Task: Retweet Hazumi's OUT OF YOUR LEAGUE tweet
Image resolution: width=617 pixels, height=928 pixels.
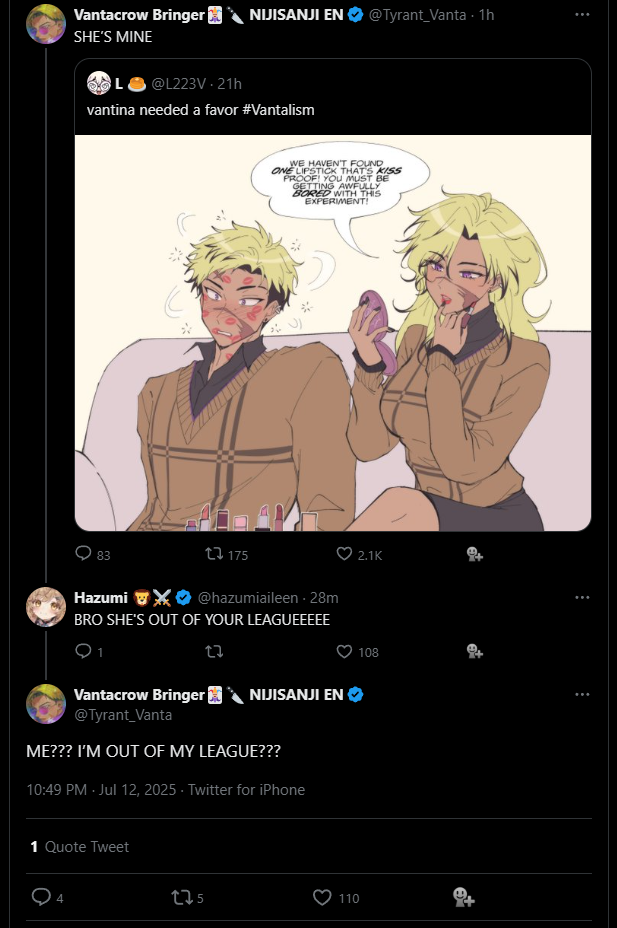Action: coord(214,652)
